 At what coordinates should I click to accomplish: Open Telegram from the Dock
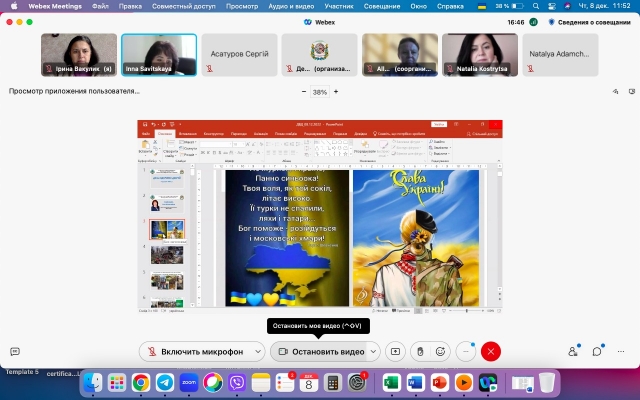[x=165, y=383]
